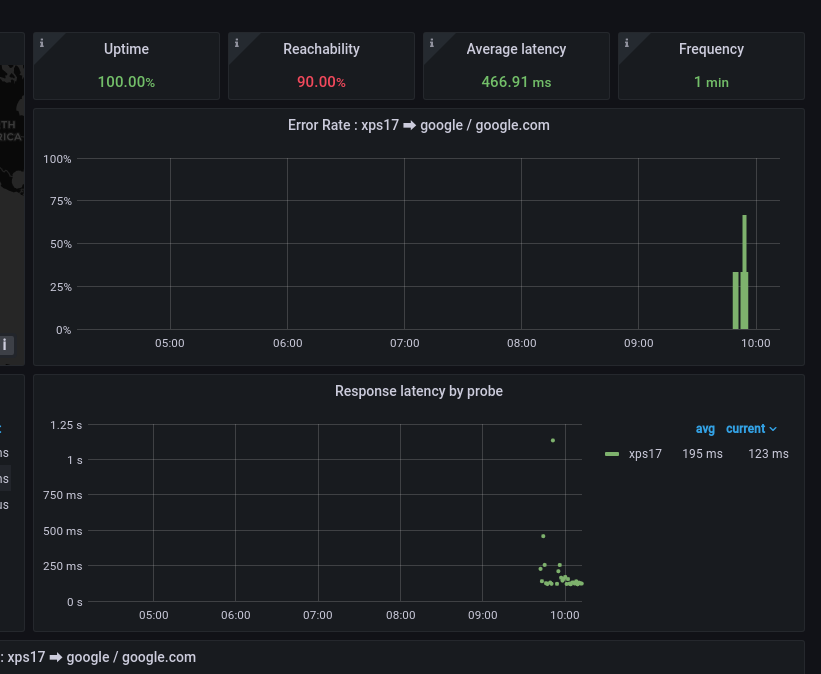Open the current sort chevron in the legend
The height and width of the screenshot is (674, 821).
[772, 428]
